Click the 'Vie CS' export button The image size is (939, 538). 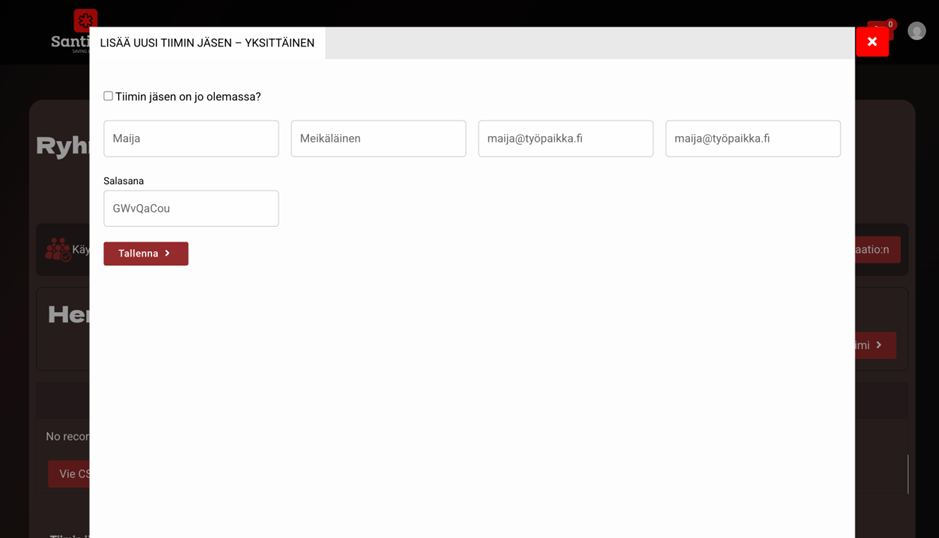tap(69, 474)
